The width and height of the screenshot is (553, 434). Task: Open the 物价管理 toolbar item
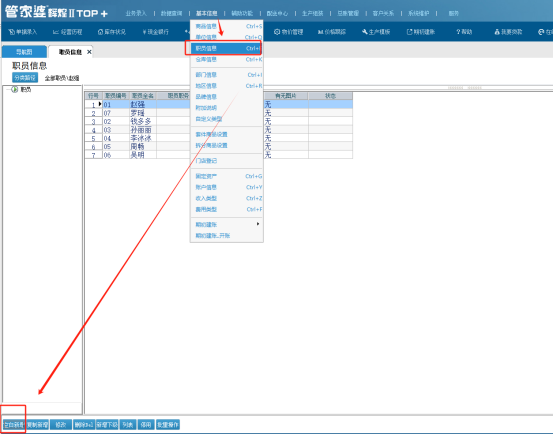[x=288, y=32]
